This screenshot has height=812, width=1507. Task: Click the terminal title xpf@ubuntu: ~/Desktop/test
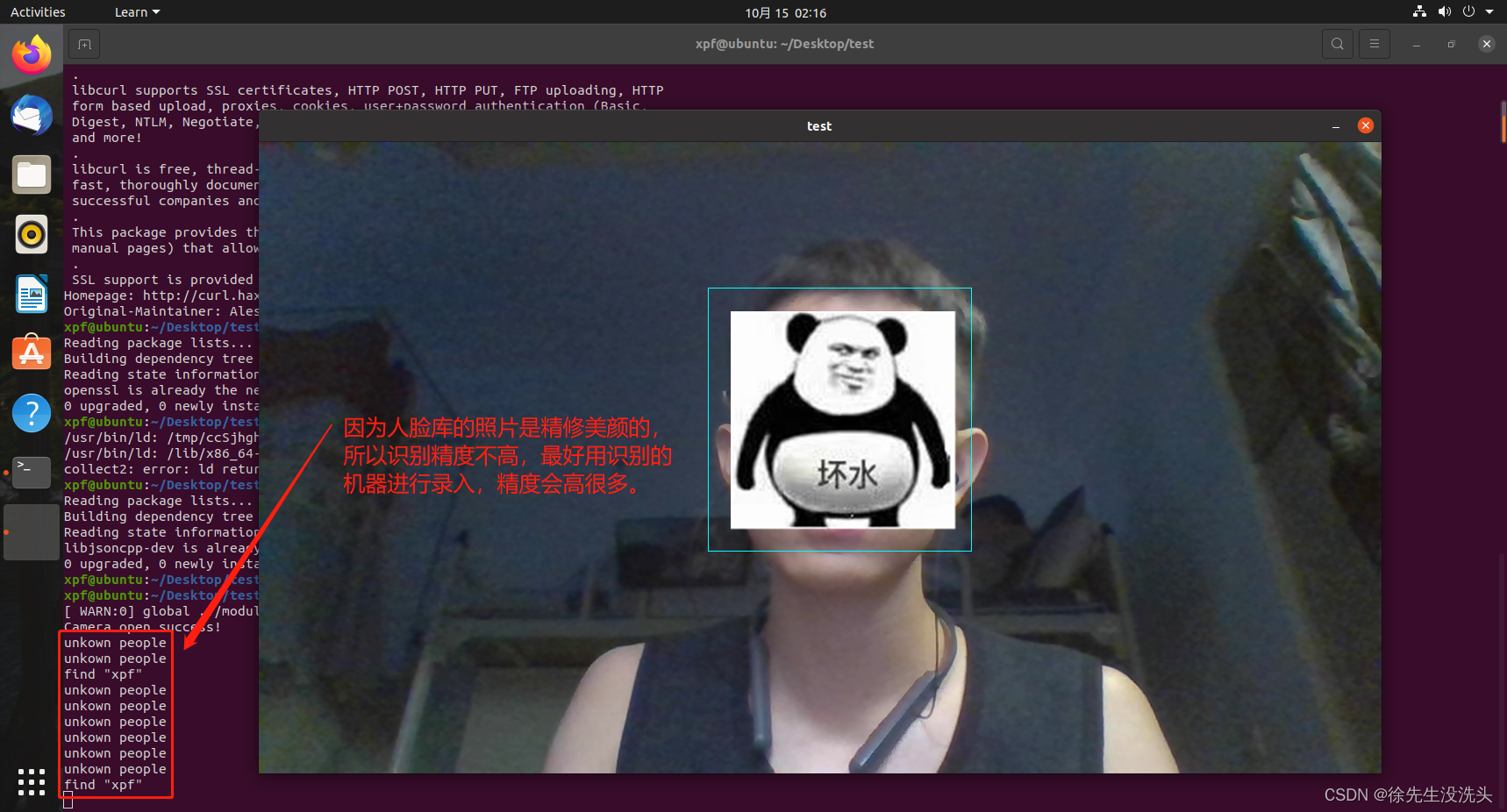784,44
